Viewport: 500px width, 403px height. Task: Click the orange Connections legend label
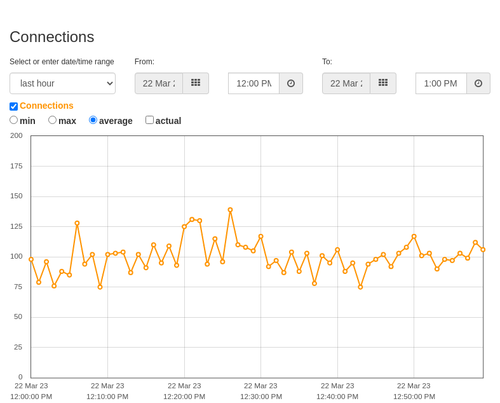coord(46,106)
